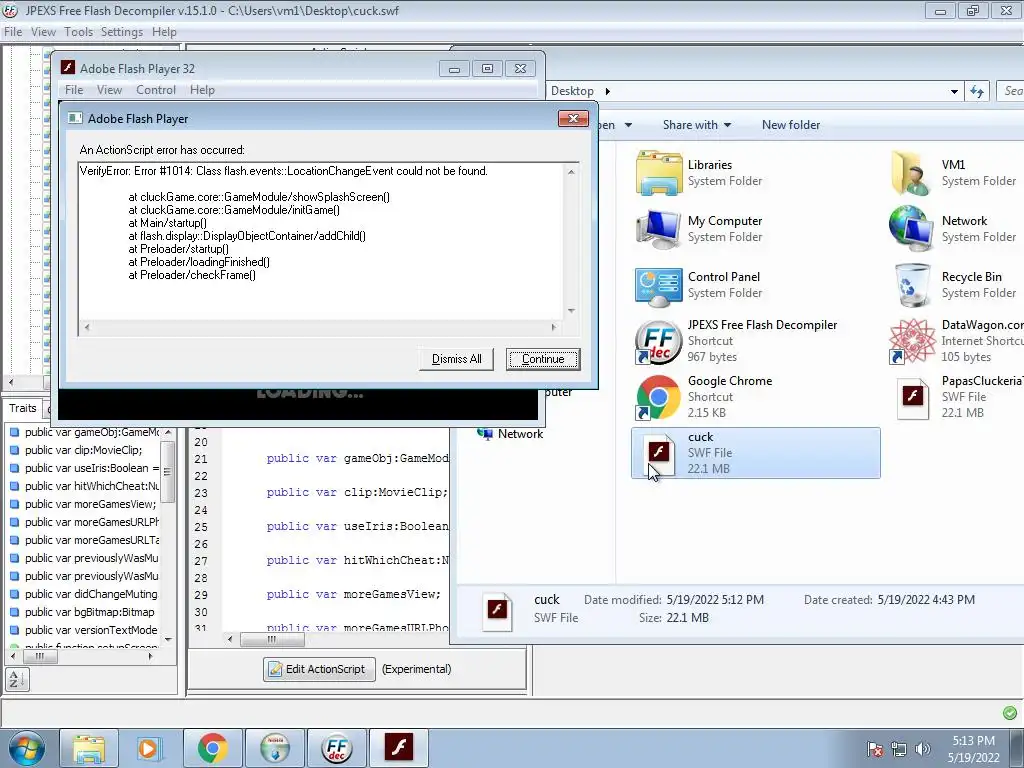The image size is (1024, 768).
Task: Open Help menu in Flash Player window
Action: tap(202, 89)
